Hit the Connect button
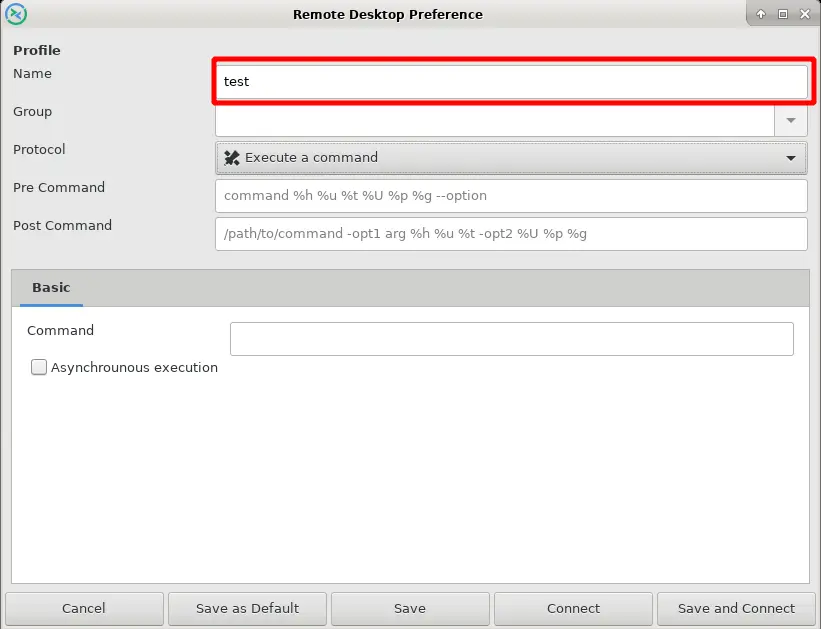The height and width of the screenshot is (629, 821). pyautogui.click(x=573, y=608)
